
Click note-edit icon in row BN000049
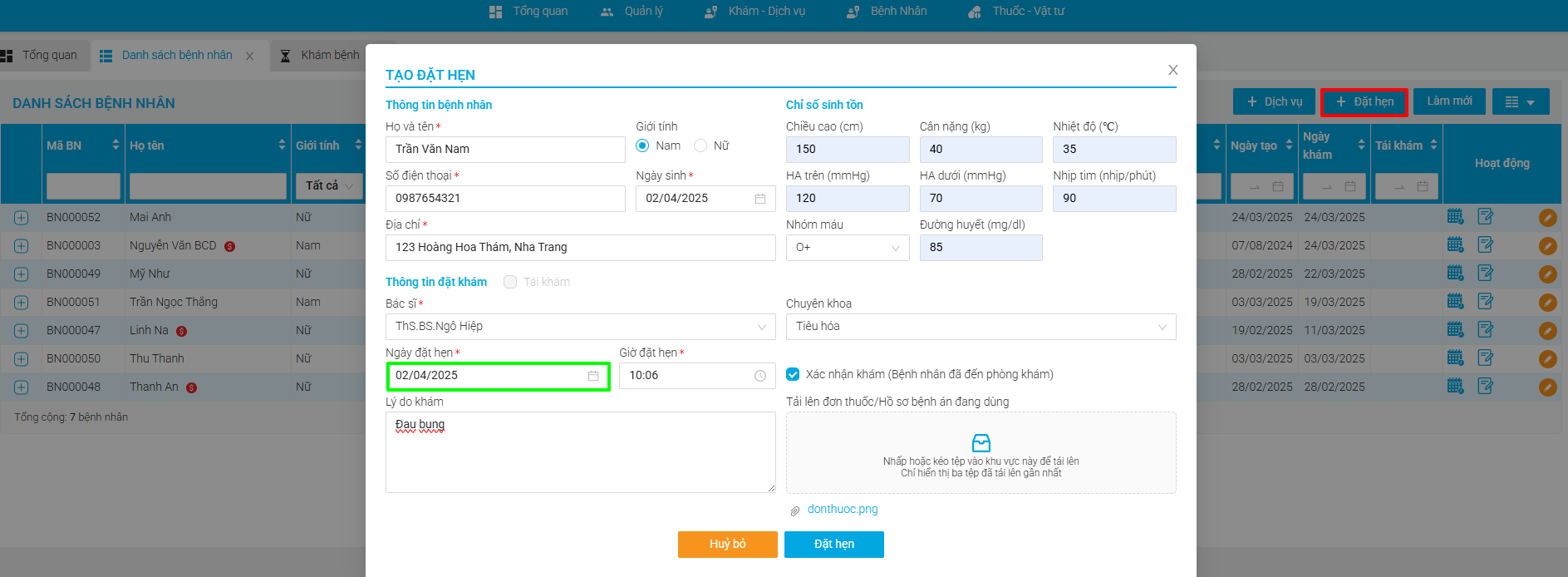pos(1486,274)
